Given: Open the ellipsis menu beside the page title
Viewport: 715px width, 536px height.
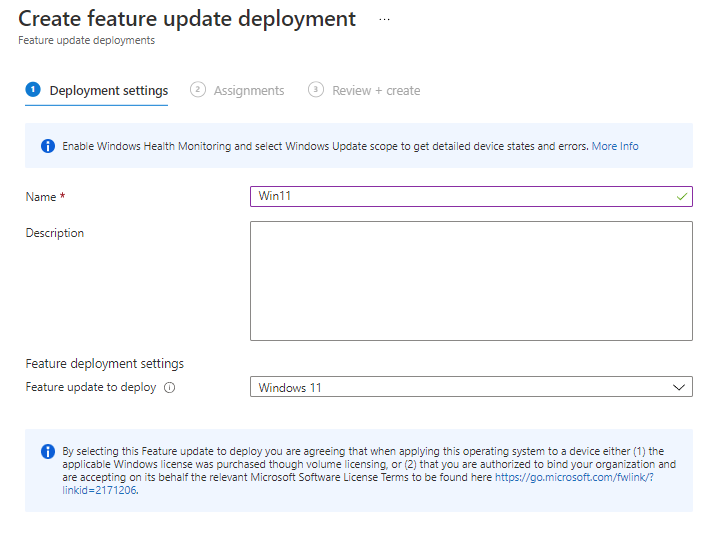Looking at the screenshot, I should click(384, 19).
